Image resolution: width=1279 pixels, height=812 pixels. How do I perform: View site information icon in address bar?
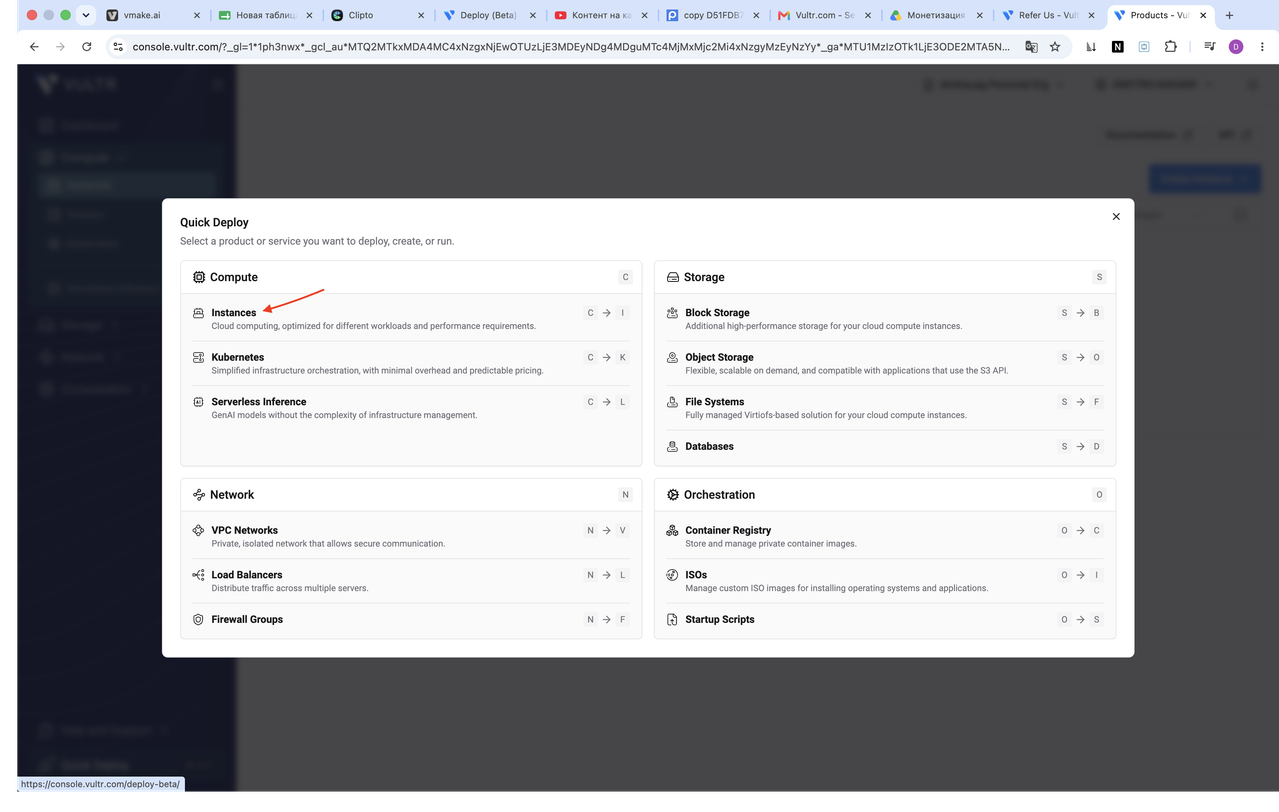(x=118, y=46)
